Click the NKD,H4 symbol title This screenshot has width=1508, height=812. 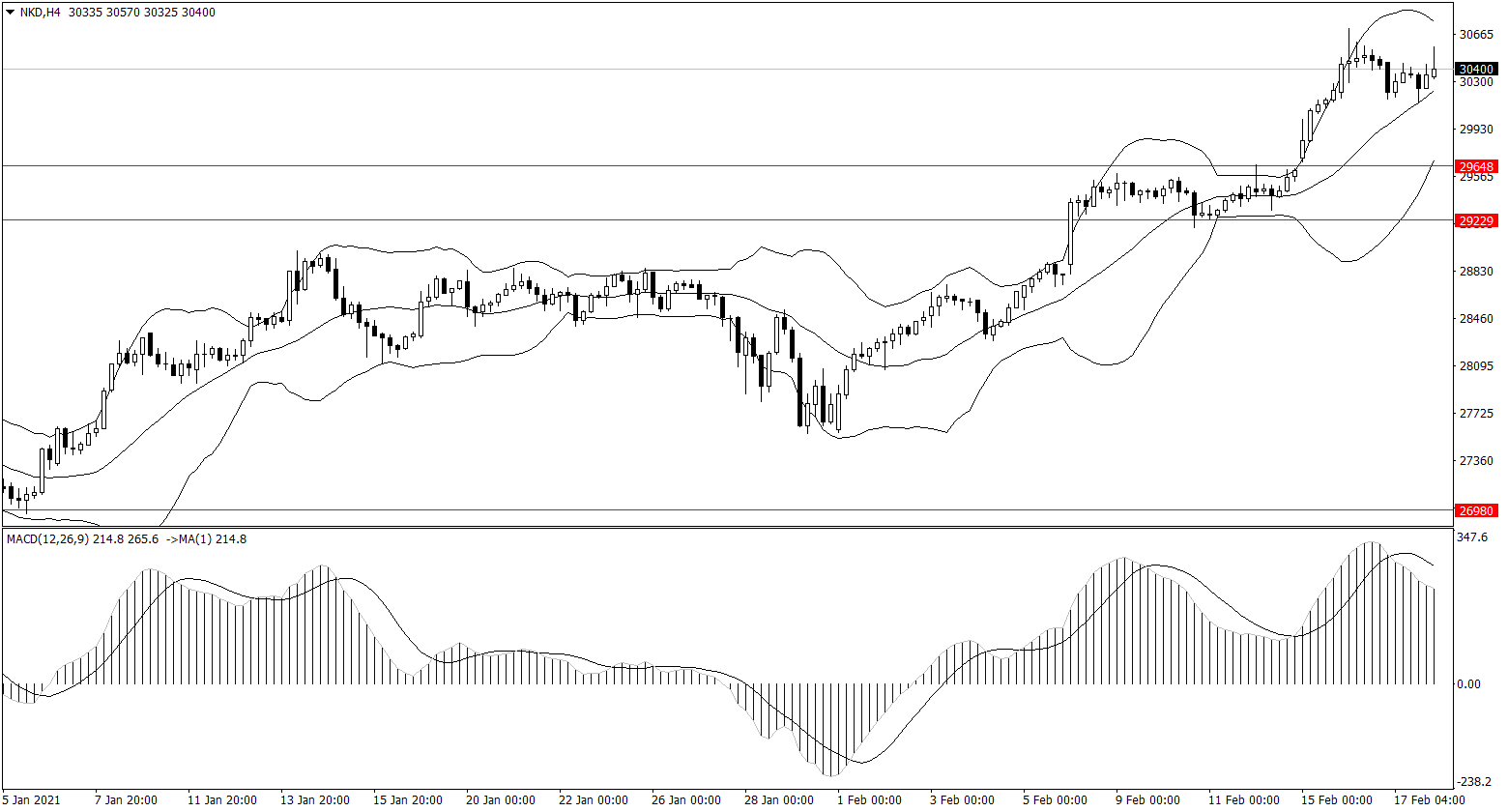(42, 13)
